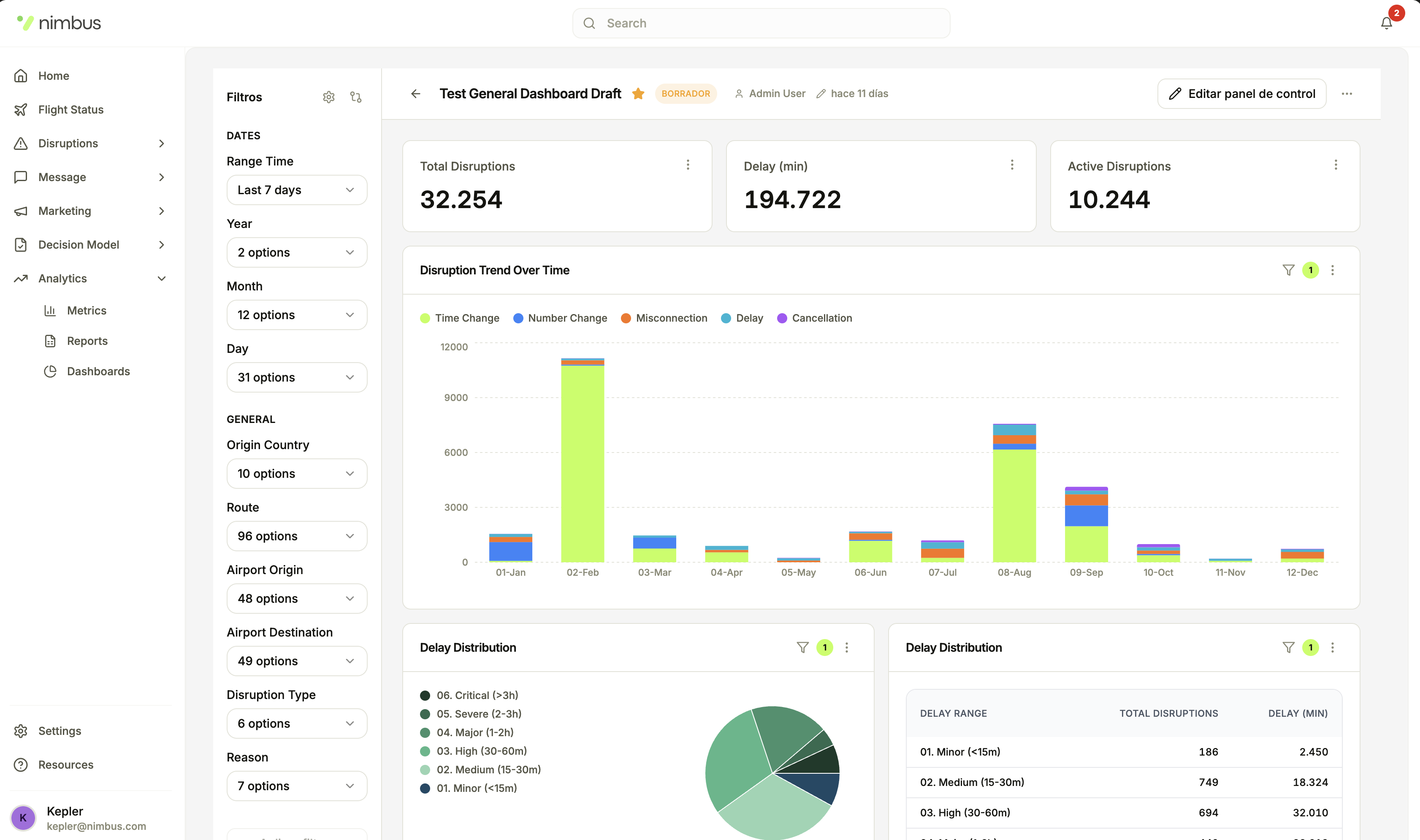Open the notifications bell
This screenshot has width=1420, height=840.
[1386, 23]
